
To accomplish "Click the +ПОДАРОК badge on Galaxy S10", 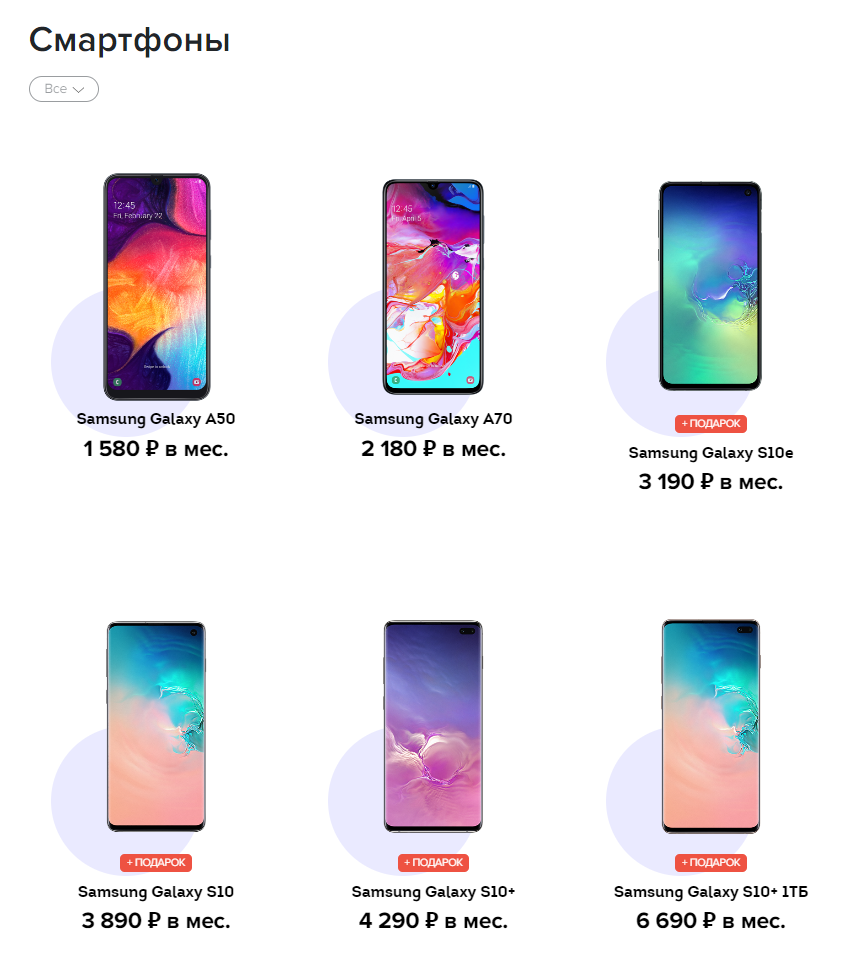I will pos(156,863).
